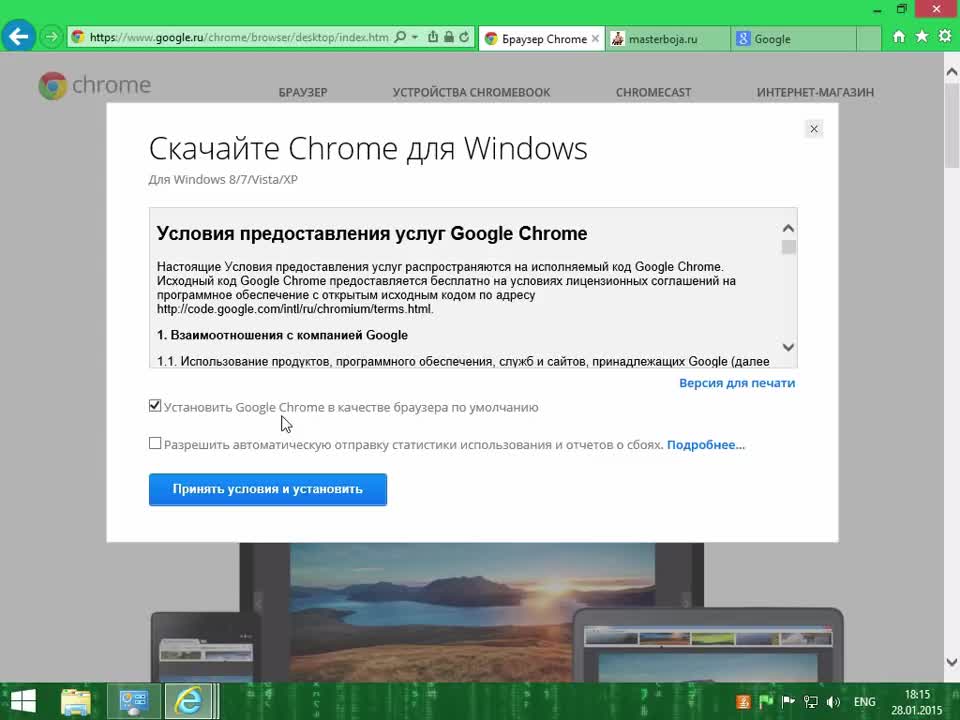Open the Windows Start button
The height and width of the screenshot is (720, 960).
[x=23, y=701]
